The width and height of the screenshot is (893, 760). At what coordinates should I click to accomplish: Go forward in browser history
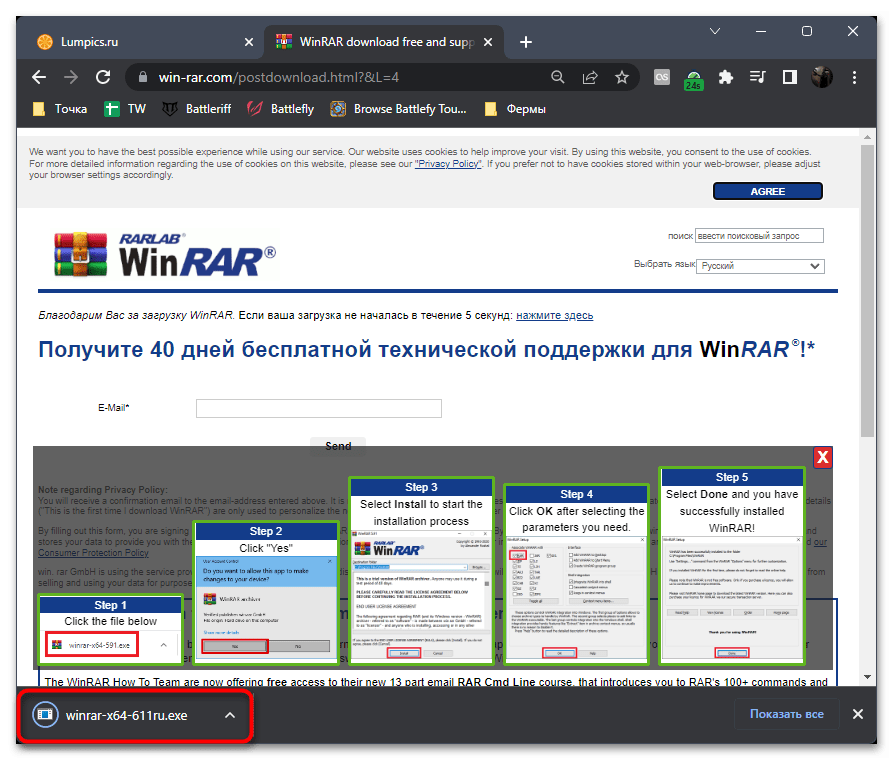(x=71, y=77)
